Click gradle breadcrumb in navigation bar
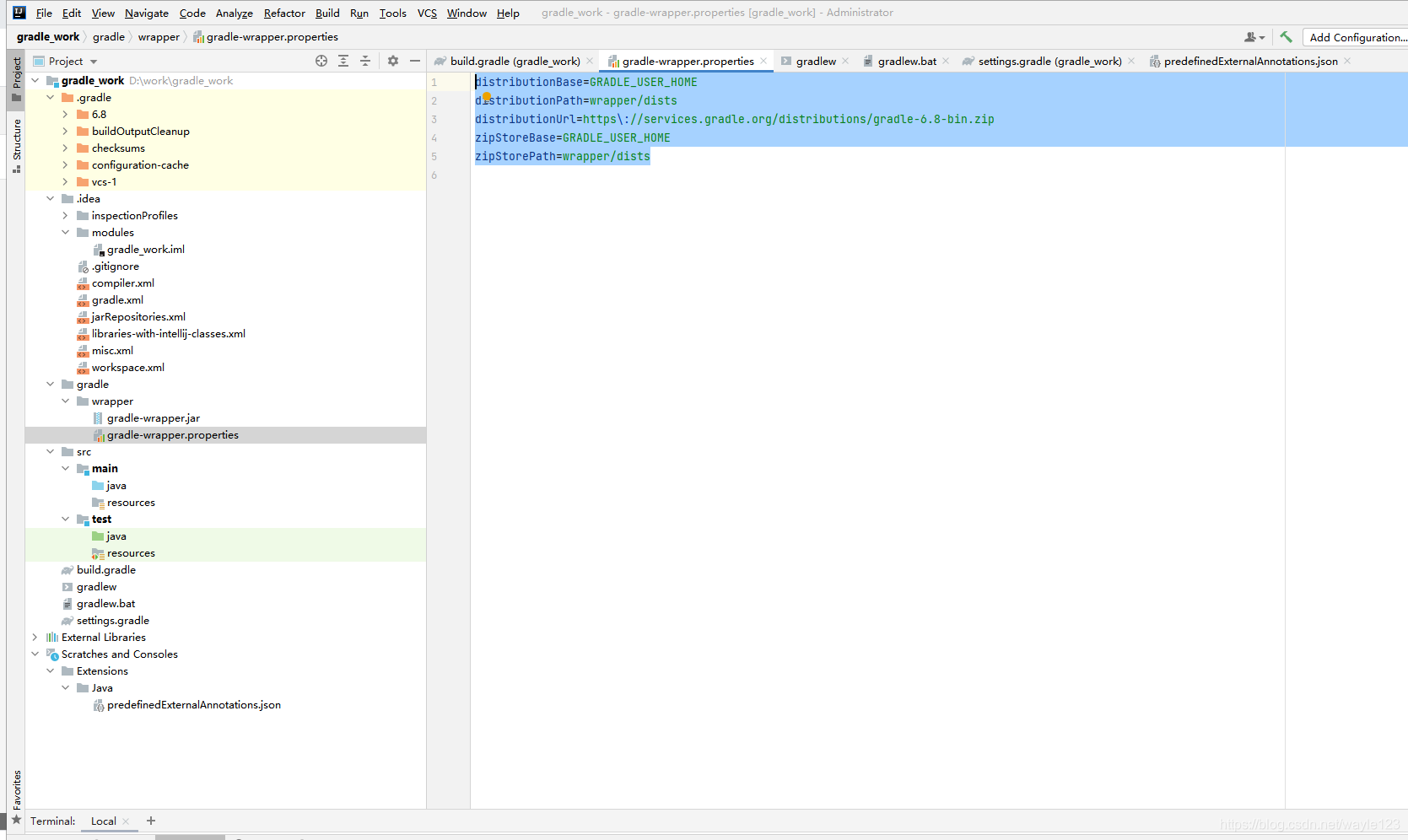 109,37
